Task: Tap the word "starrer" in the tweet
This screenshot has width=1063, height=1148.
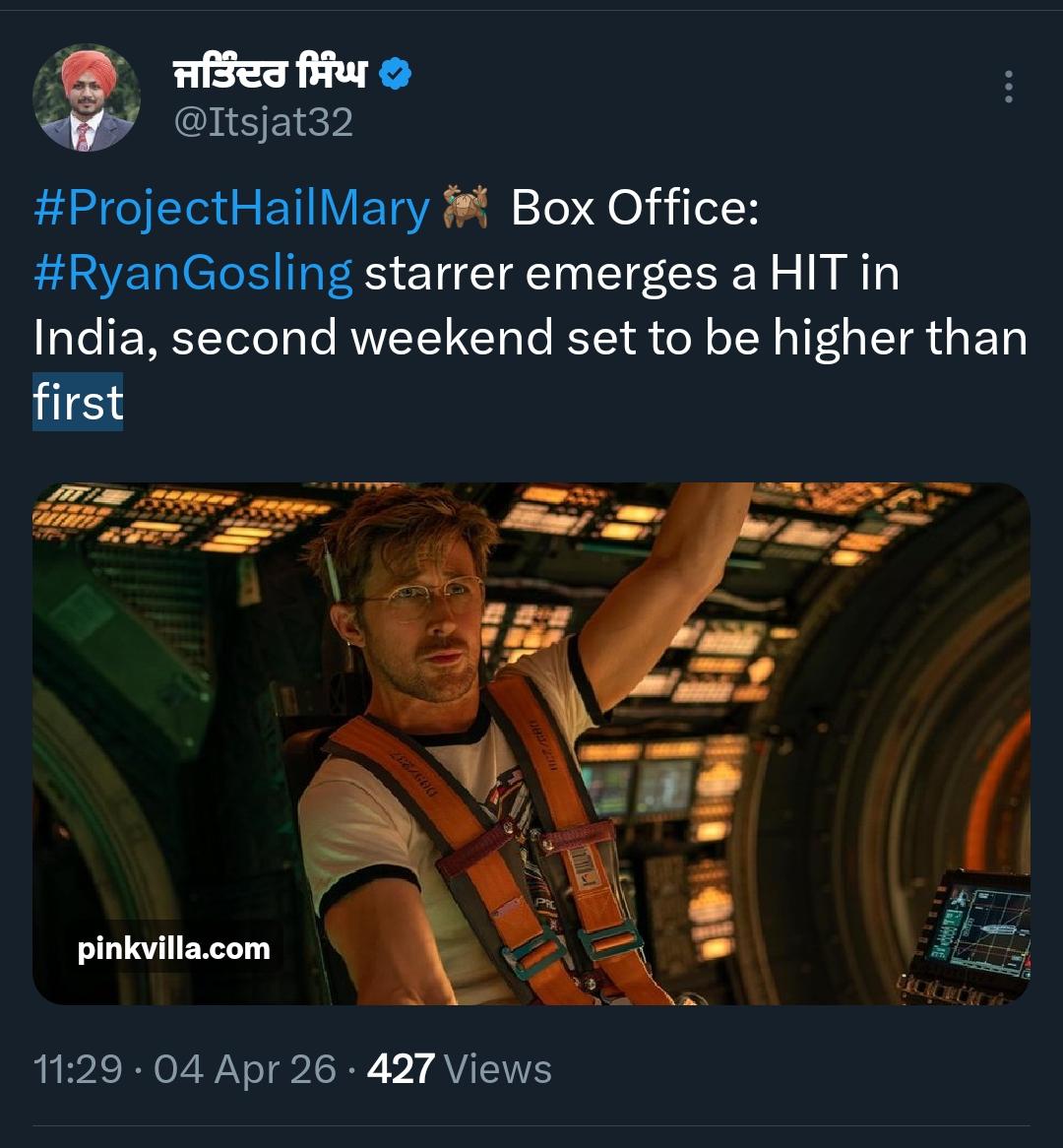Action: pyautogui.click(x=439, y=273)
